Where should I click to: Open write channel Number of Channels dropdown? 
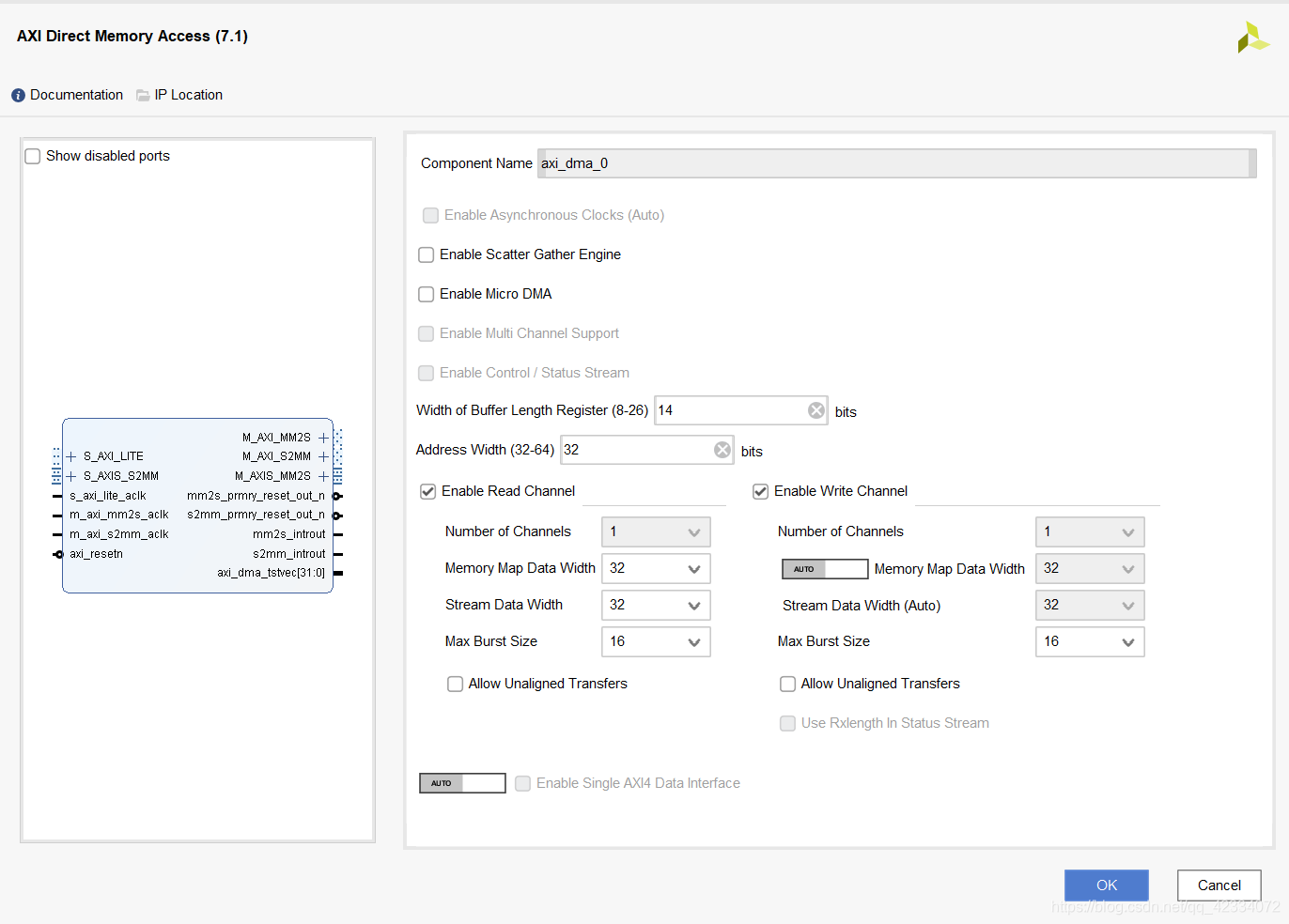[x=1090, y=531]
